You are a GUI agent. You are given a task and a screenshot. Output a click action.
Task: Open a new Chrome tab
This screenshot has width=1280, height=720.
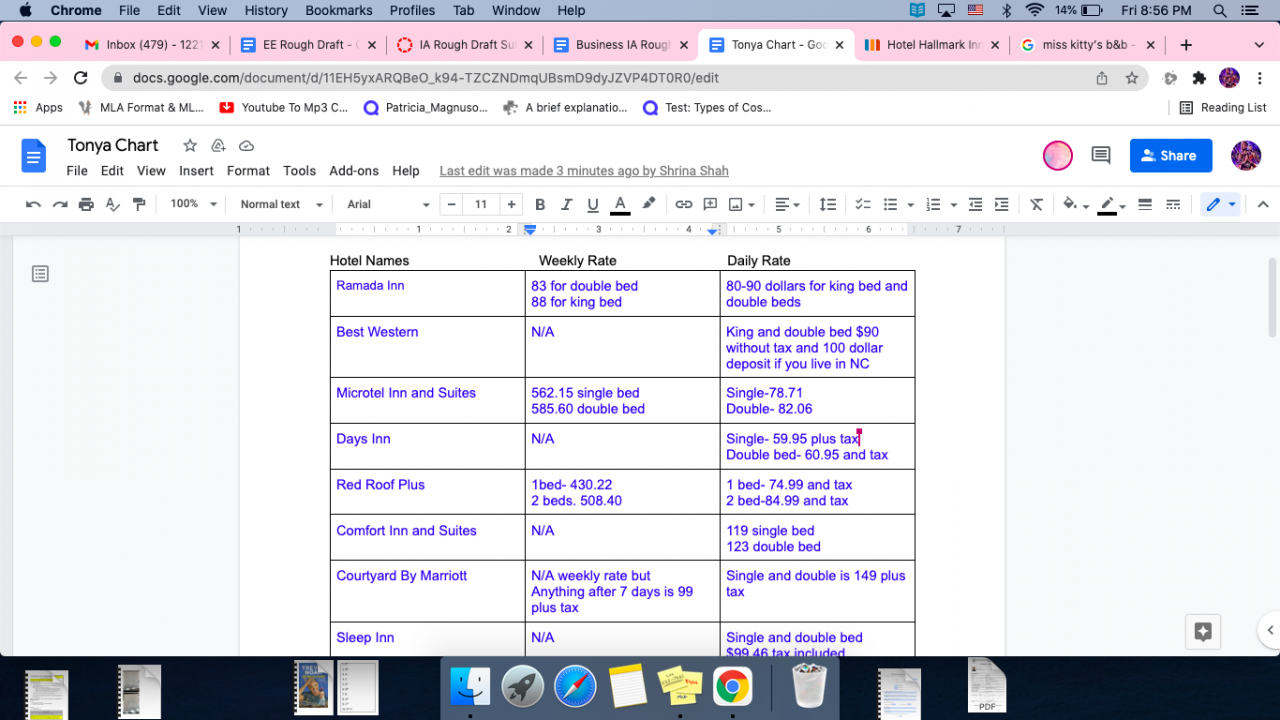1186,45
